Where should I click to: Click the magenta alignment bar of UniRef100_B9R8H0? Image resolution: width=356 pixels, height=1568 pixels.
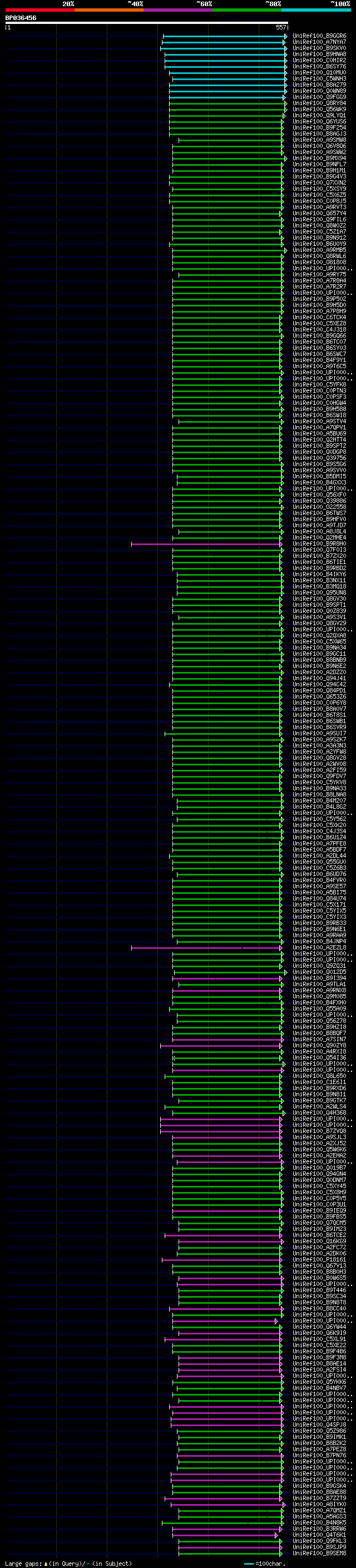point(207,544)
